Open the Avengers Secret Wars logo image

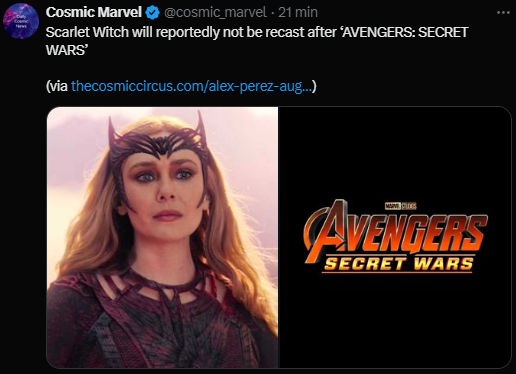(395, 237)
